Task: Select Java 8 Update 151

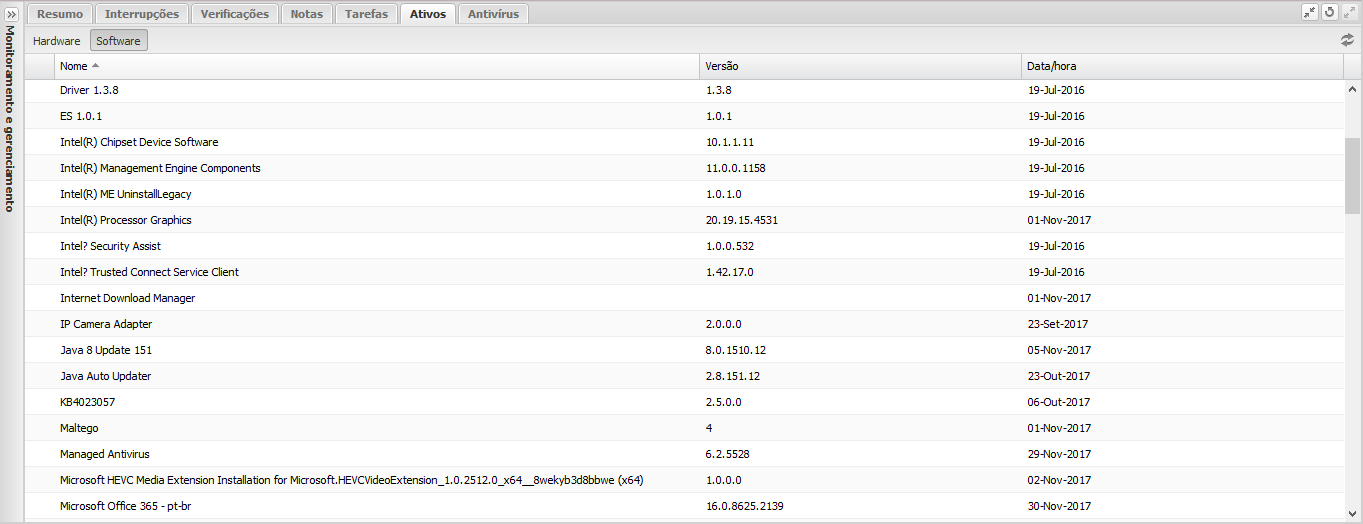Action: [x=684, y=350]
